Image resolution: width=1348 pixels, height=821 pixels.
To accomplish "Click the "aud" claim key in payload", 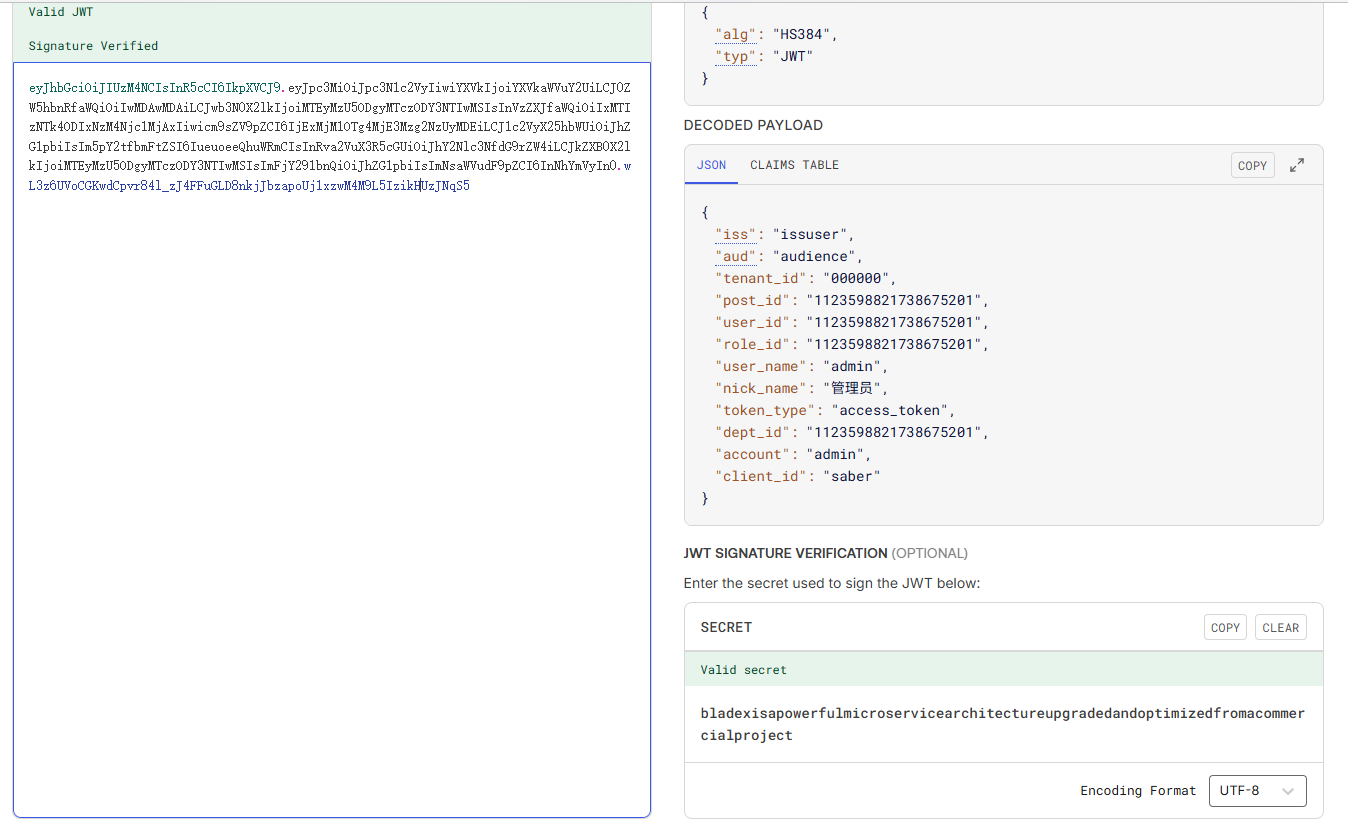I will 735,257.
